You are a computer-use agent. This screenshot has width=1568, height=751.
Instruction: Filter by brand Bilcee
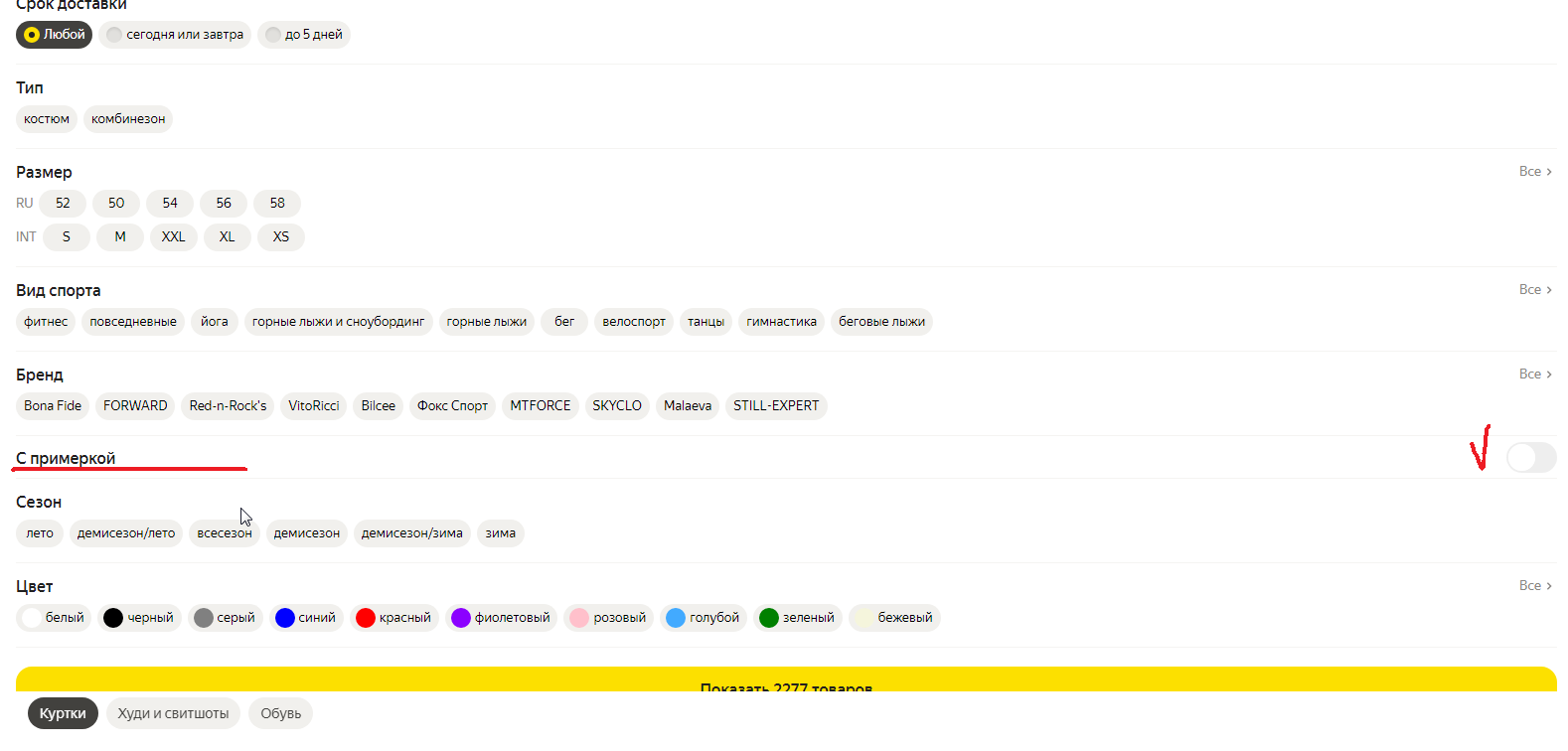[x=379, y=406]
